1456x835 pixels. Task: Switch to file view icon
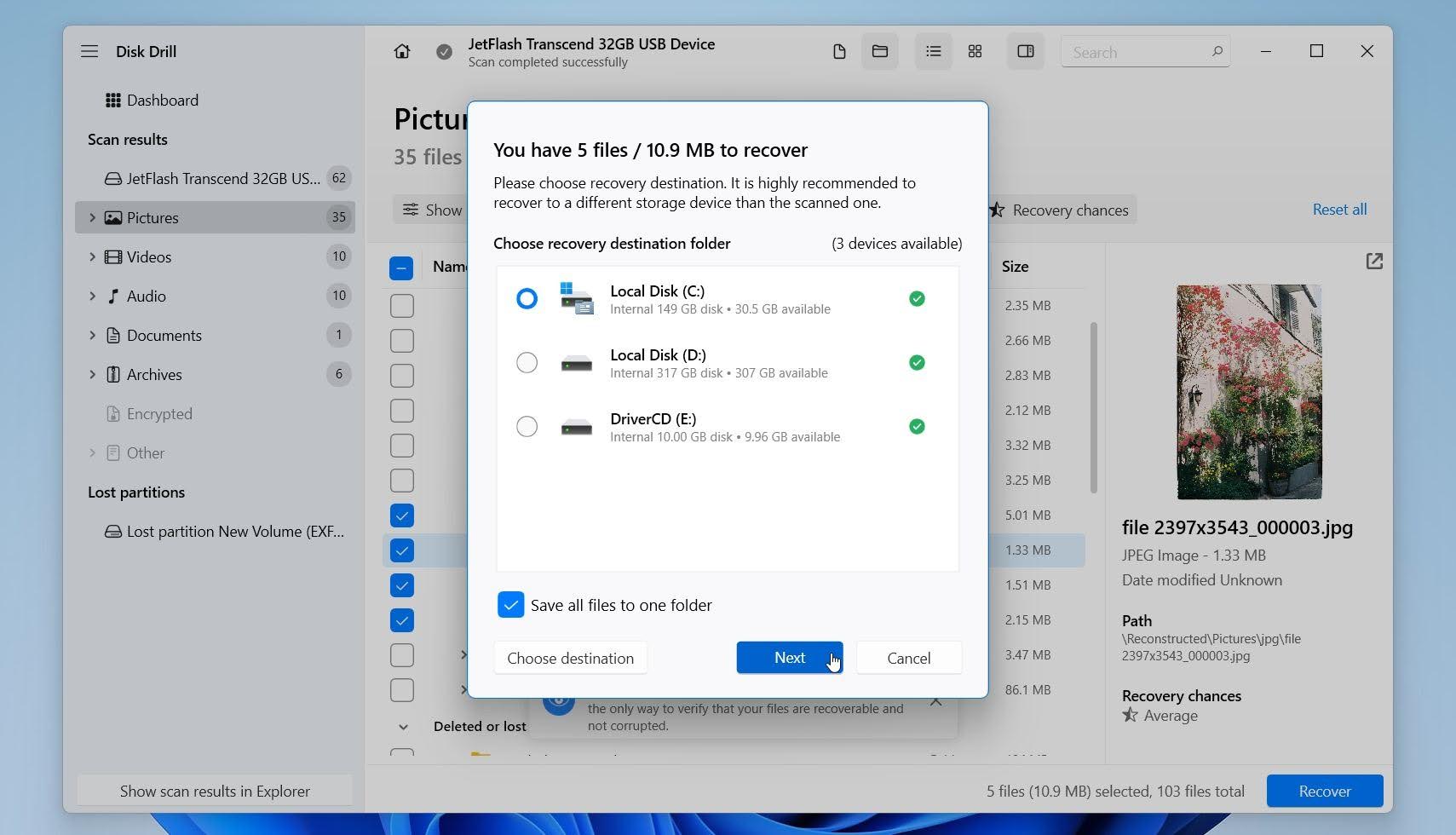point(839,52)
